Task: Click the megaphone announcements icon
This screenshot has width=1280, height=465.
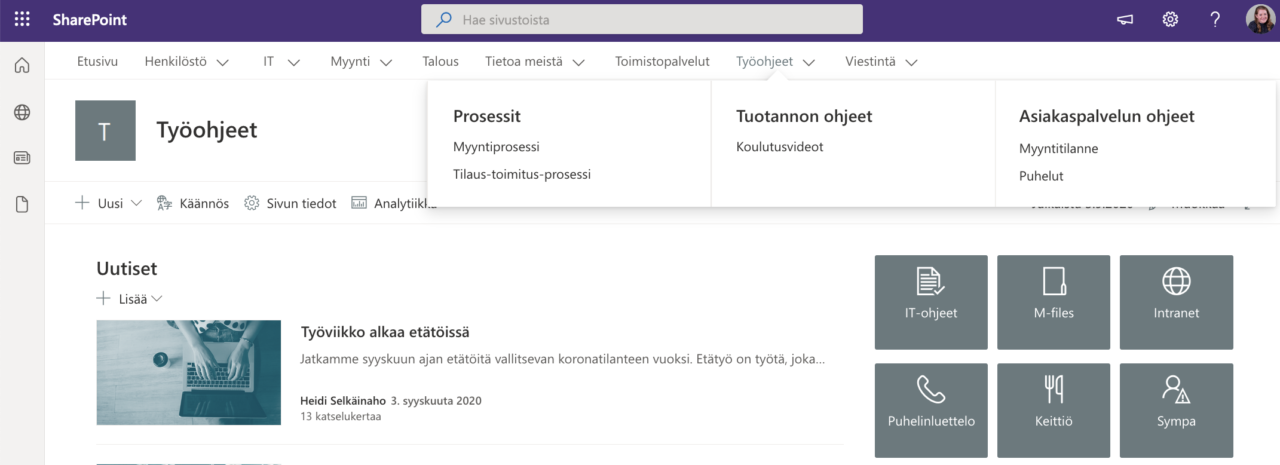Action: point(1125,20)
